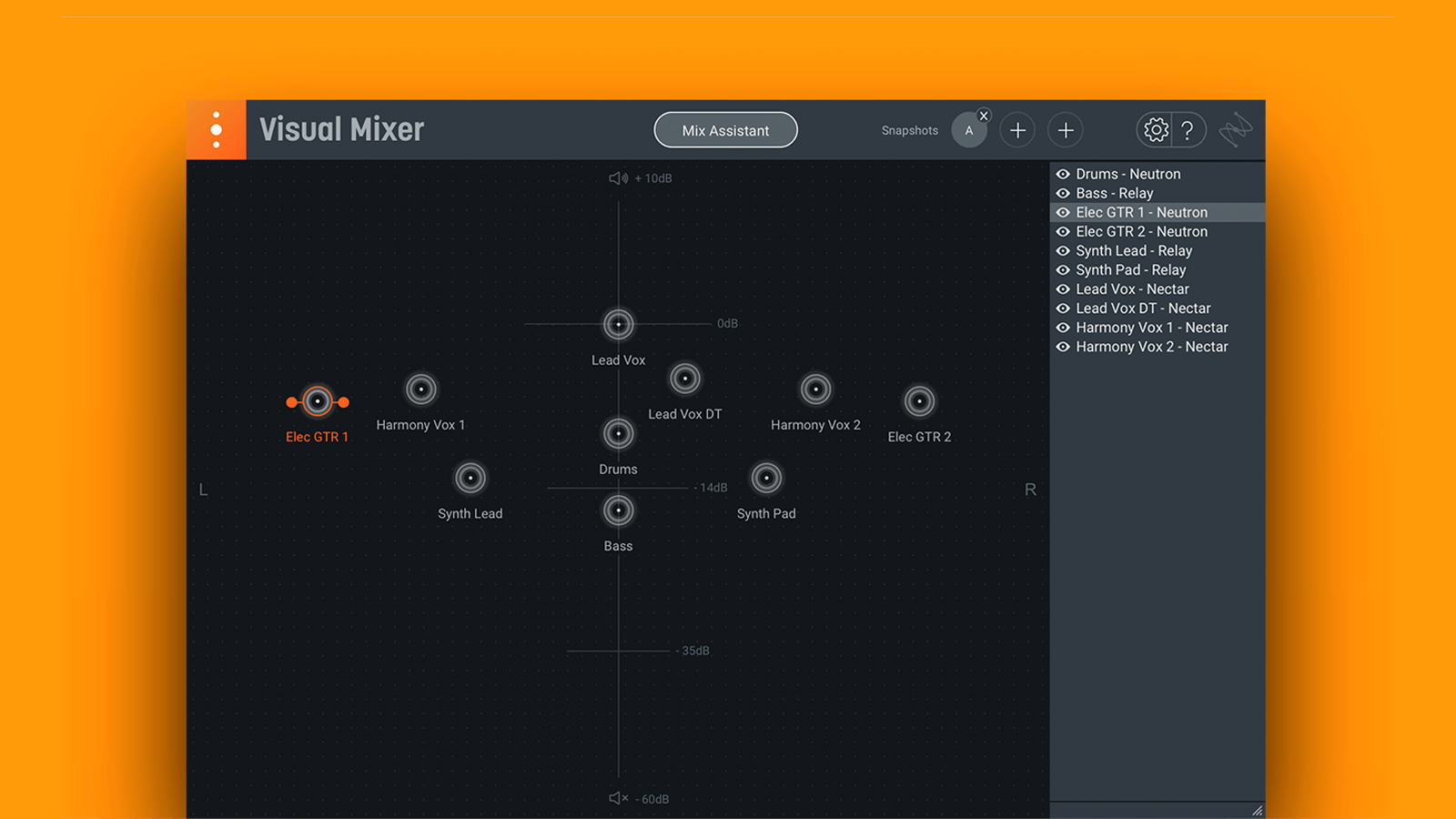Select snapshot A
Viewport: 1456px width, 819px height.
(x=968, y=130)
